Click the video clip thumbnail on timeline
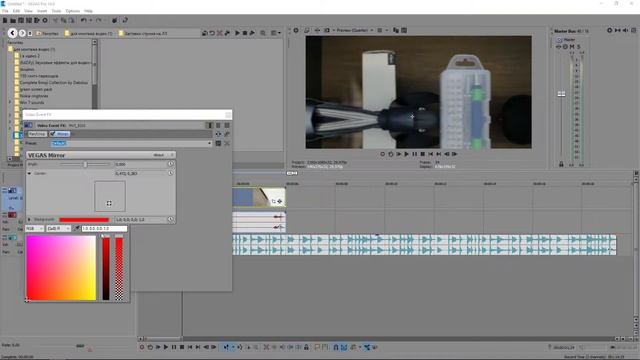Viewport: 640px width, 360px height. [259, 197]
